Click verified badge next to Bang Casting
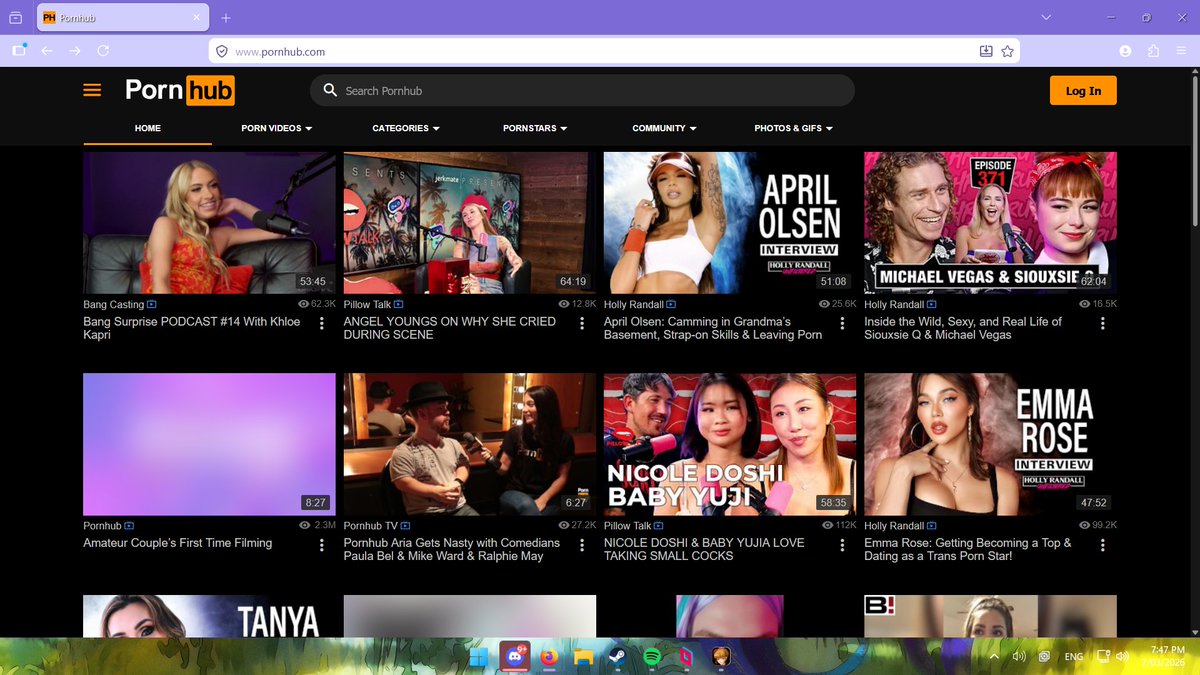The image size is (1200, 675). 152,304
